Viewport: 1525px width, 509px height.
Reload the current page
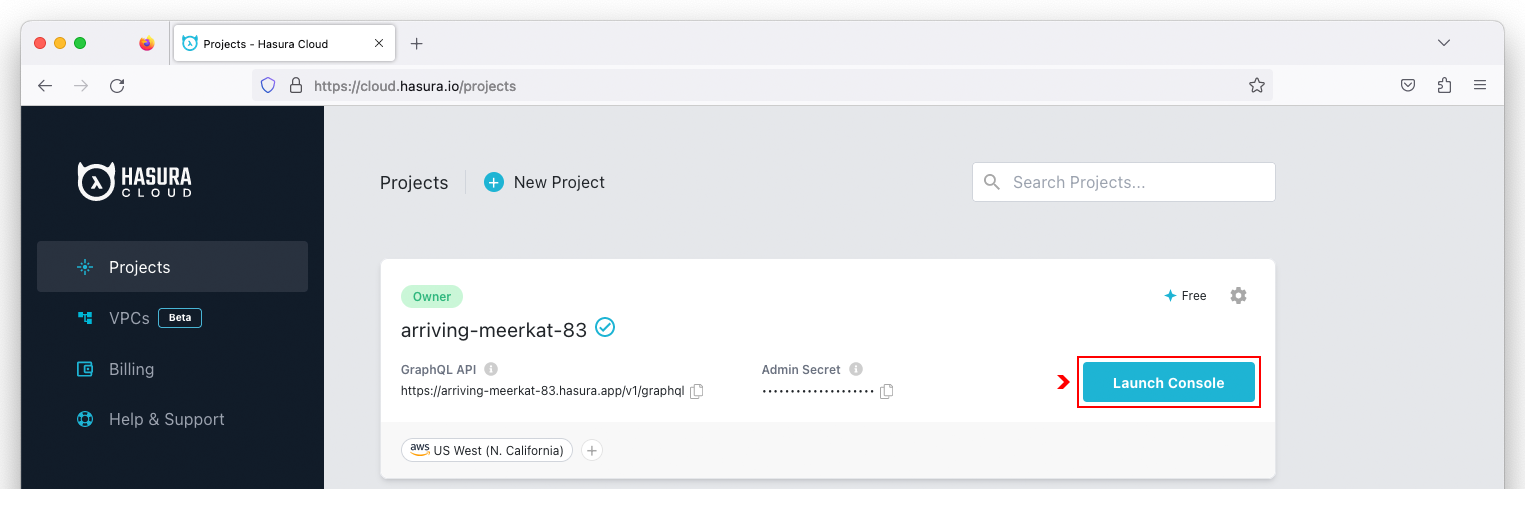tap(117, 86)
